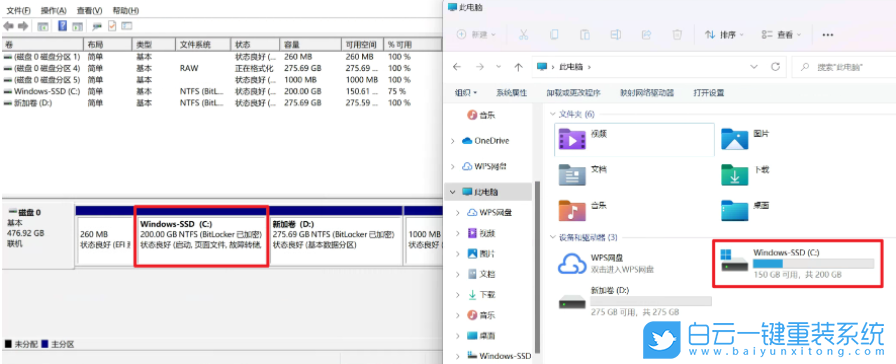The image size is (896, 364).
Task: Sort by the 可用空间 column header
Action: click(x=362, y=45)
